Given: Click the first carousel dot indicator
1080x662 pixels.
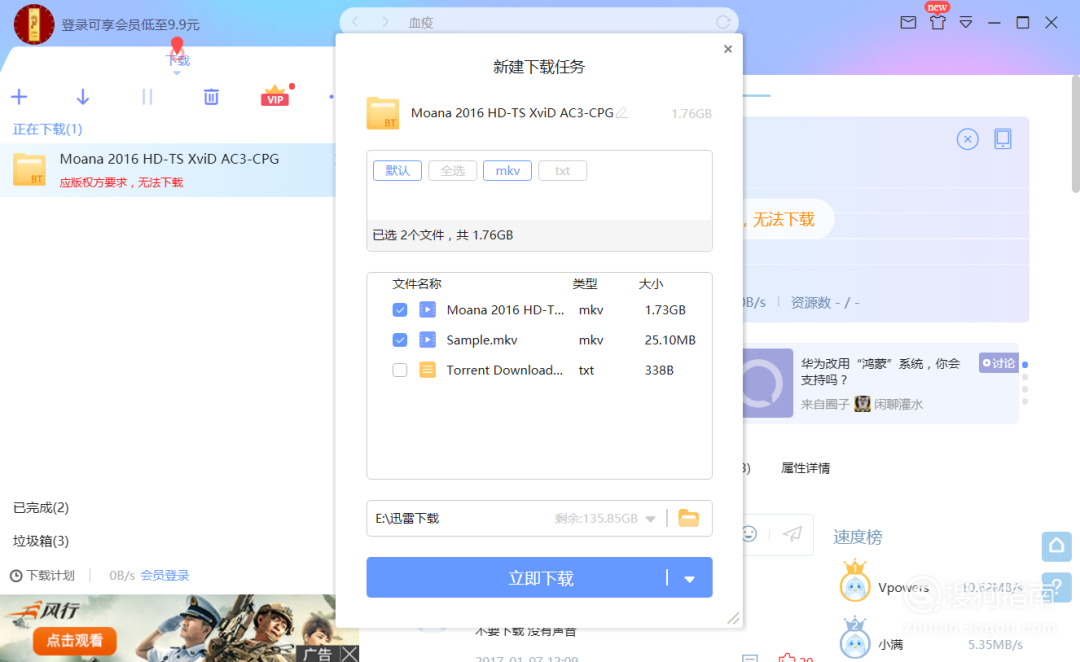Looking at the screenshot, I should [x=1025, y=364].
